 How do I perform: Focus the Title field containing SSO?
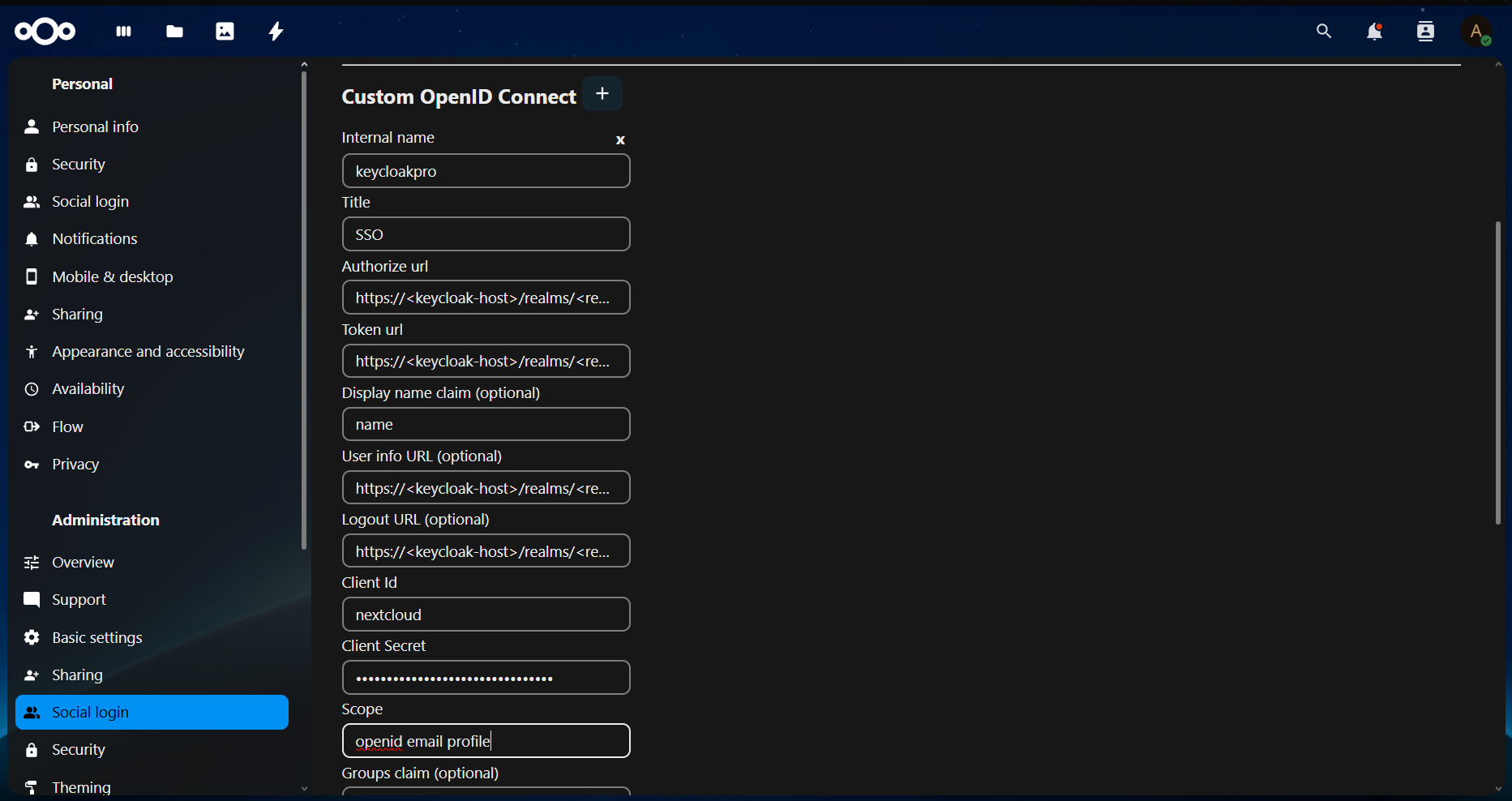(x=486, y=234)
